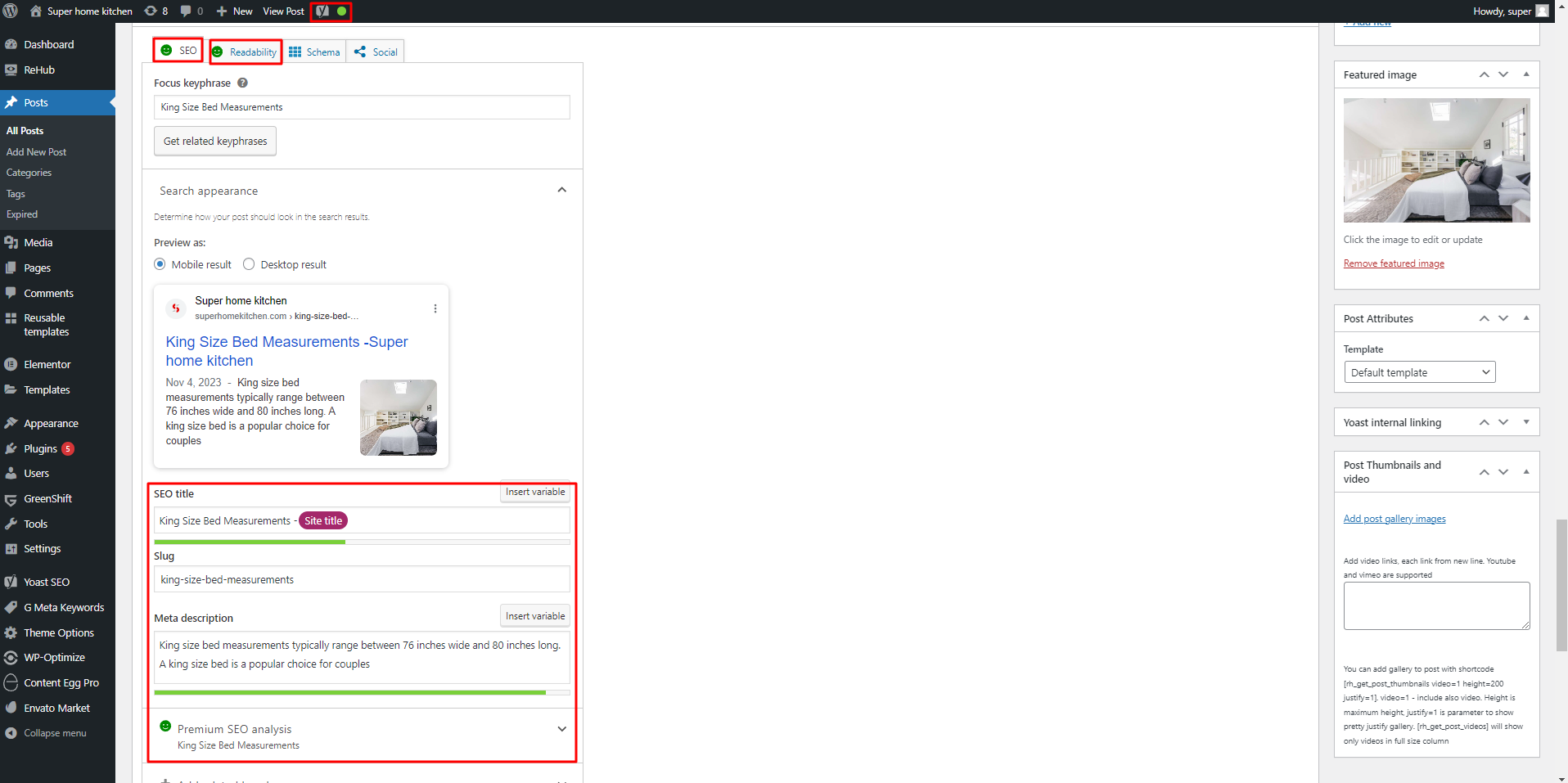1568x783 pixels.
Task: Click inside the Slug input field
Action: 360,578
